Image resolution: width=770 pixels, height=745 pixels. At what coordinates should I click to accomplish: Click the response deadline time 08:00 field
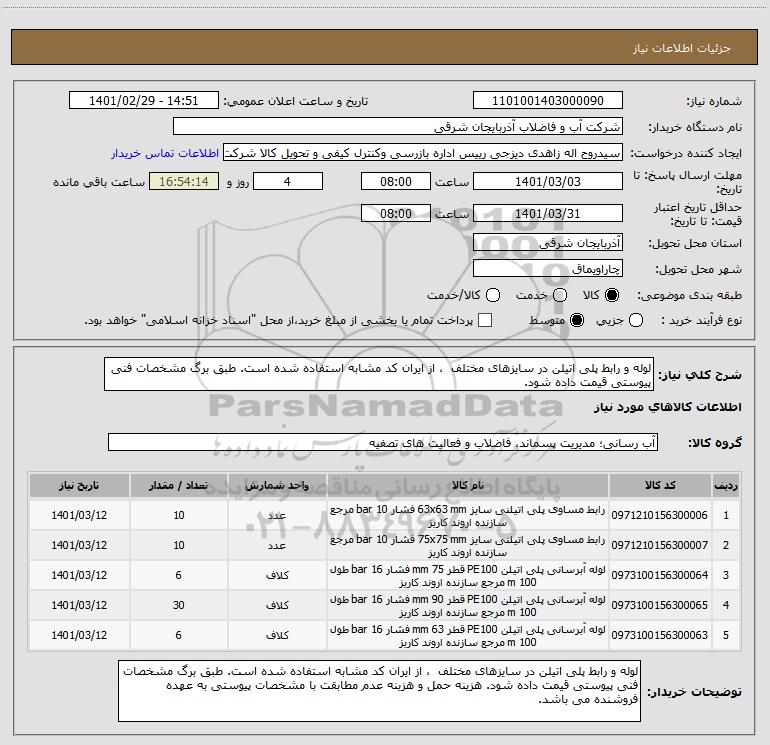(x=396, y=181)
